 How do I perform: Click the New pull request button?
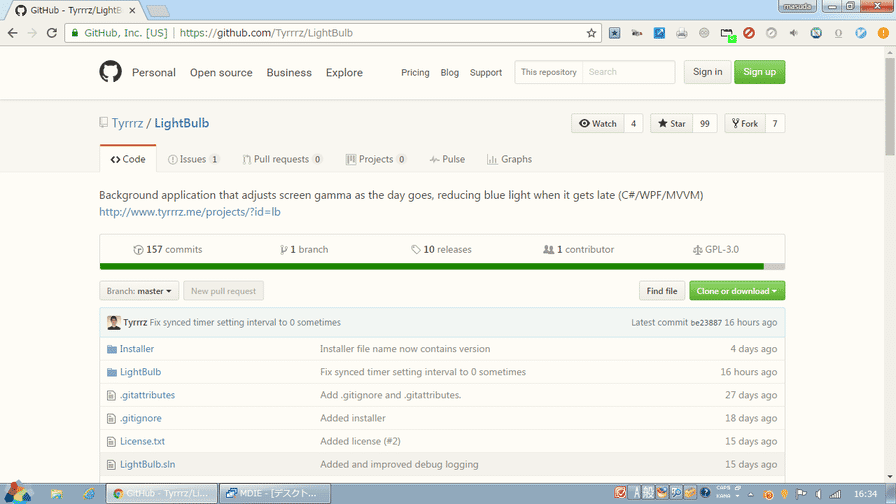click(x=223, y=291)
